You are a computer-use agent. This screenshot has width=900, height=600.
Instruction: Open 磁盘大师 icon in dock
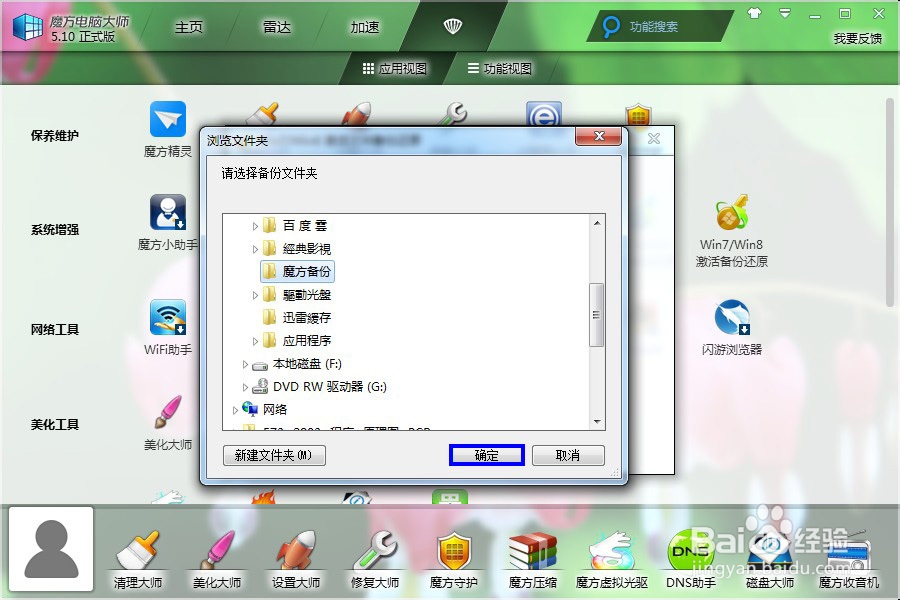(770, 551)
